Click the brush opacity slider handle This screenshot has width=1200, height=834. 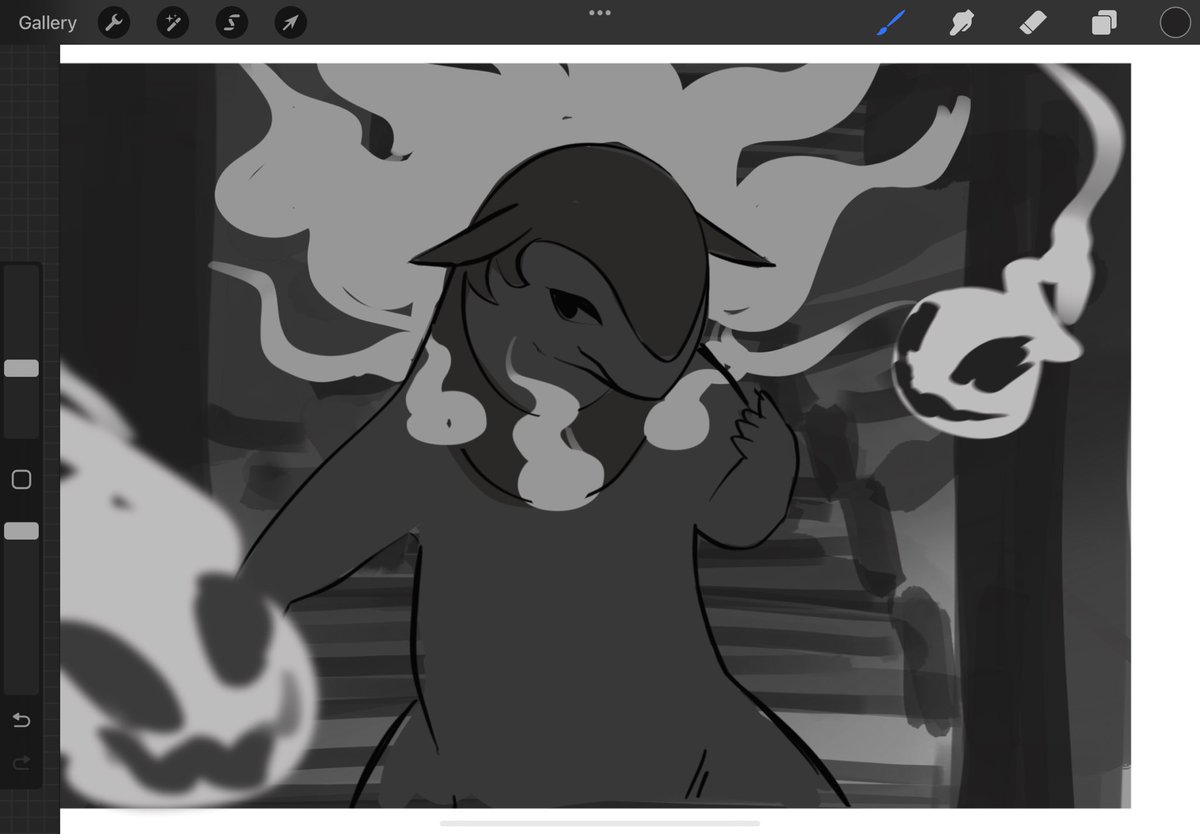21,531
